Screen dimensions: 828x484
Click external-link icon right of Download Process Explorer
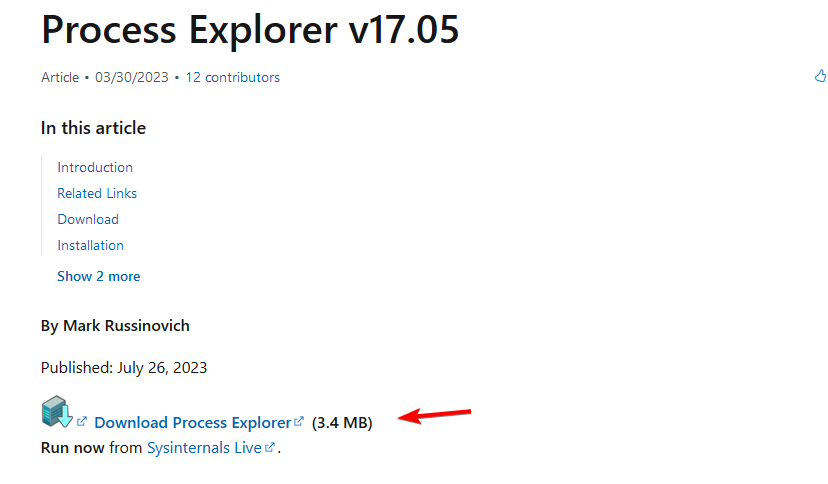[299, 421]
